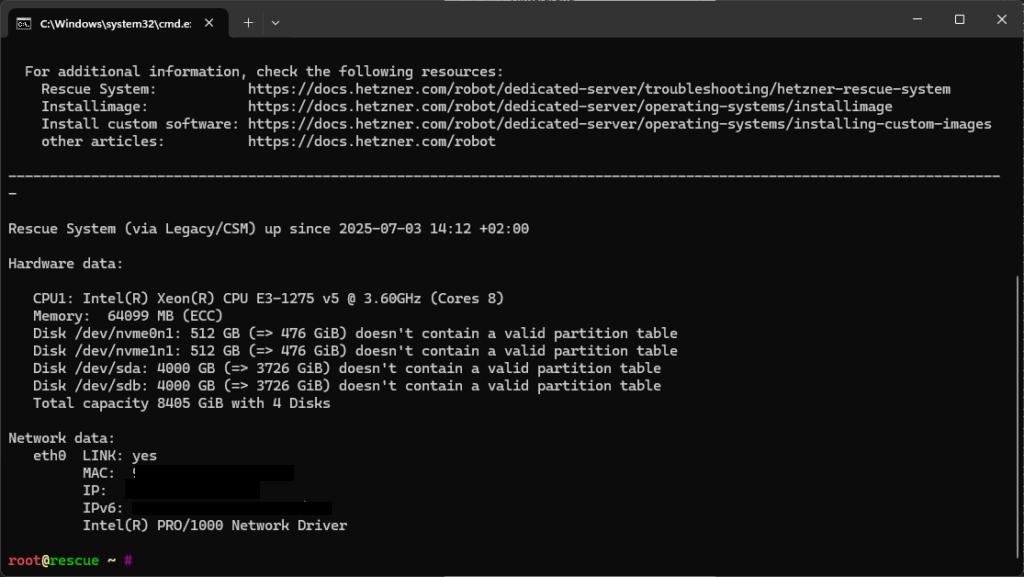Click the Memory 64099 MB text
Screen dimensions: 1024x577
[x=128, y=316]
